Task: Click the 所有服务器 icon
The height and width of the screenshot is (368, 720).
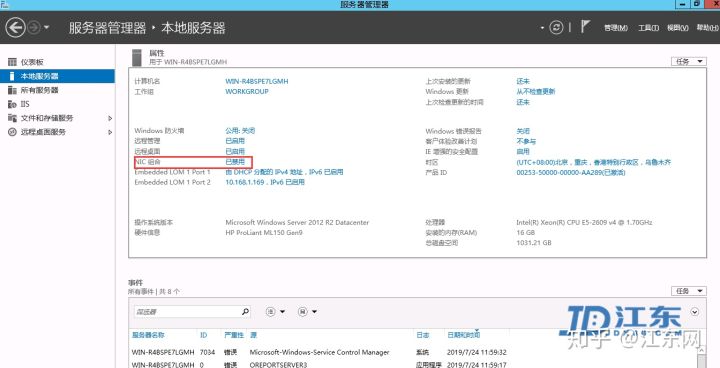Action: coord(12,90)
